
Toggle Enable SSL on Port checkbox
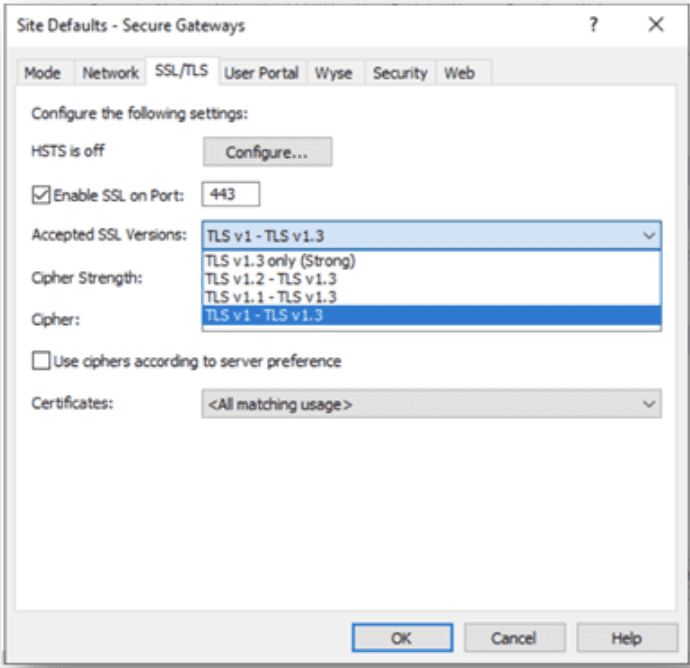tap(41, 195)
